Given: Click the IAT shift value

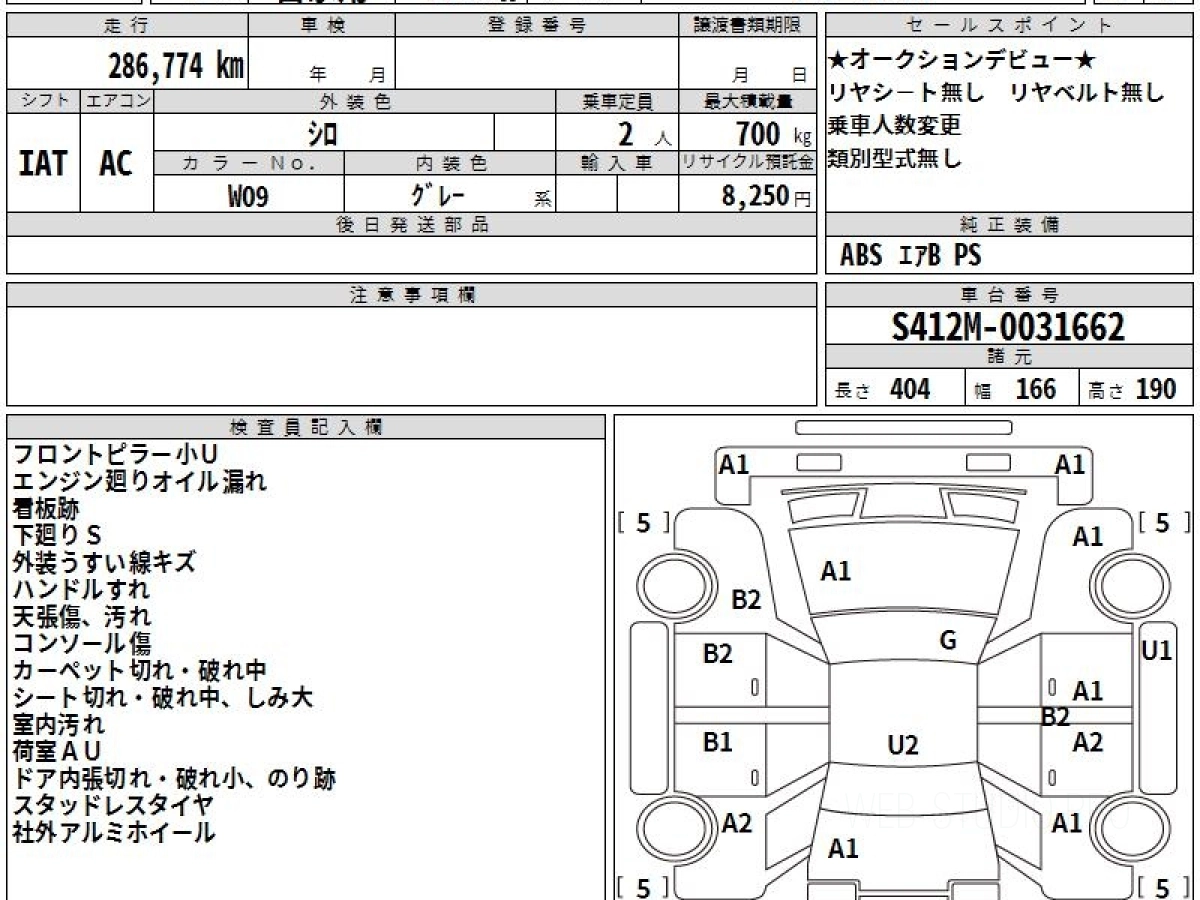Looking at the screenshot, I should pos(43,163).
